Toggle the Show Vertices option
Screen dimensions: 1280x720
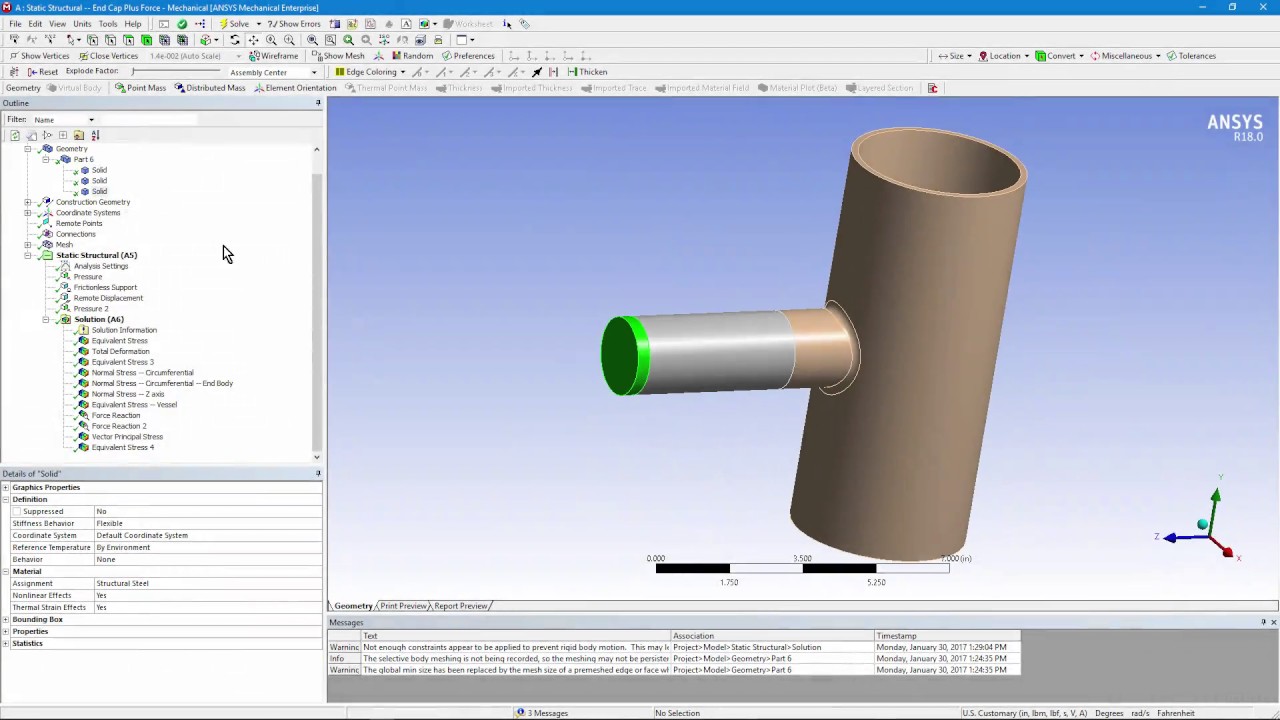(39, 56)
